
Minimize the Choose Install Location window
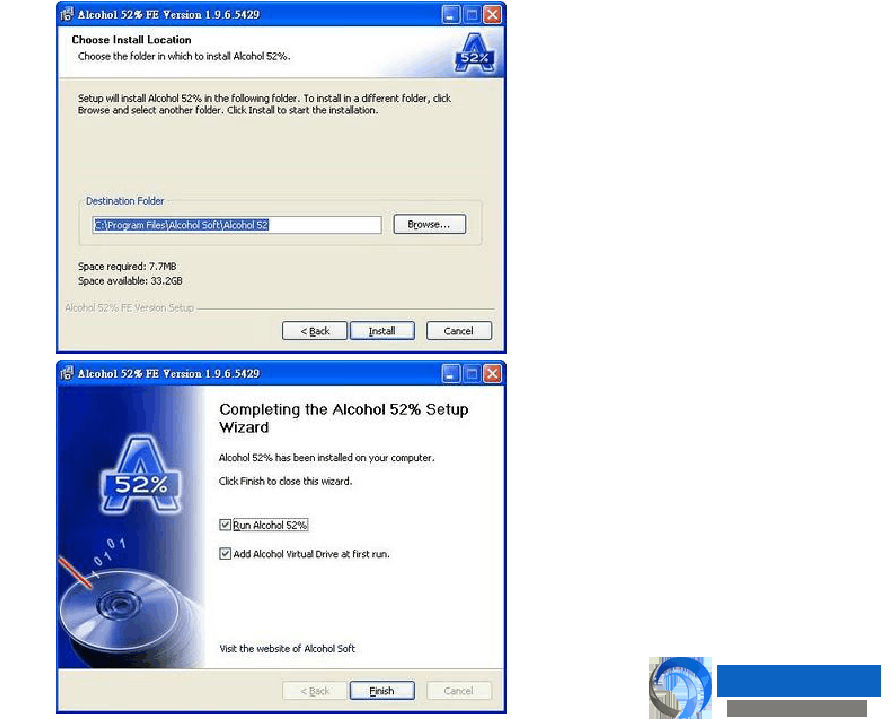451,14
